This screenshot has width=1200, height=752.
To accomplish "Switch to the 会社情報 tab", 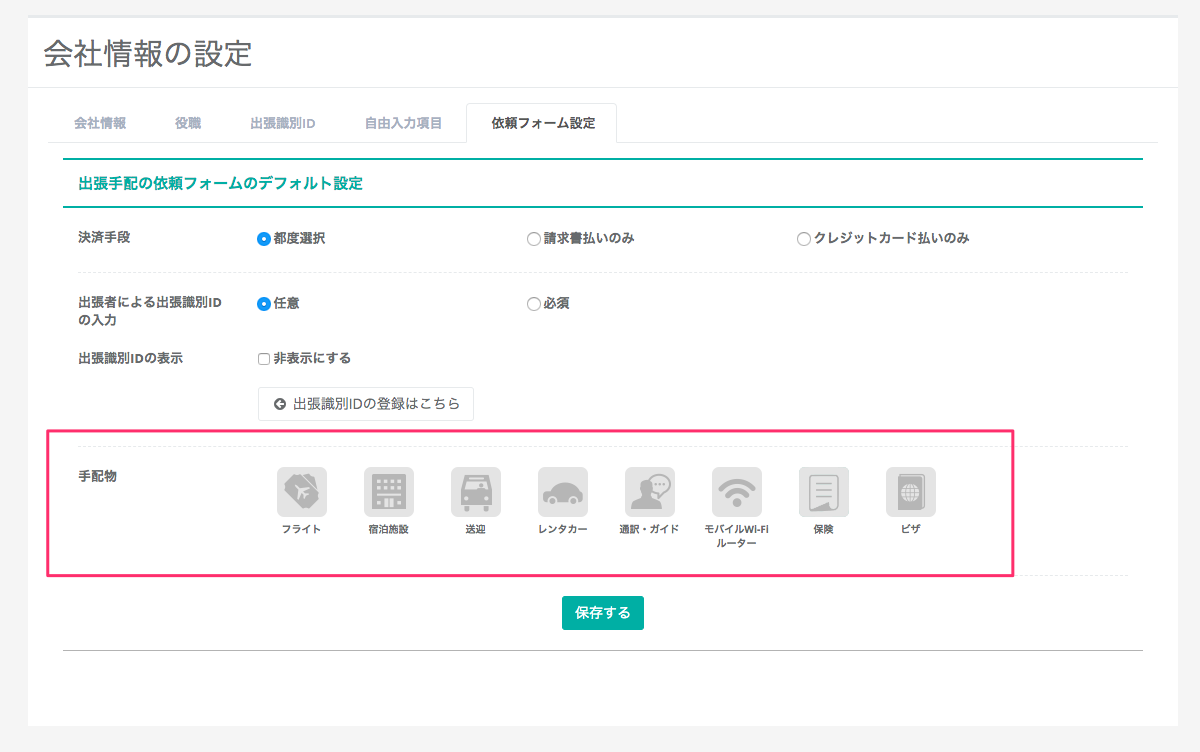I will click(x=100, y=124).
